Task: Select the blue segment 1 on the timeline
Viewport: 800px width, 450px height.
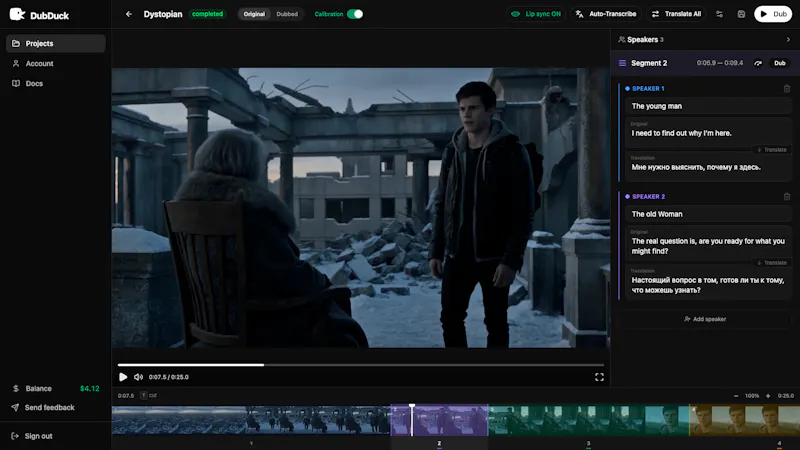Action: click(x=251, y=420)
